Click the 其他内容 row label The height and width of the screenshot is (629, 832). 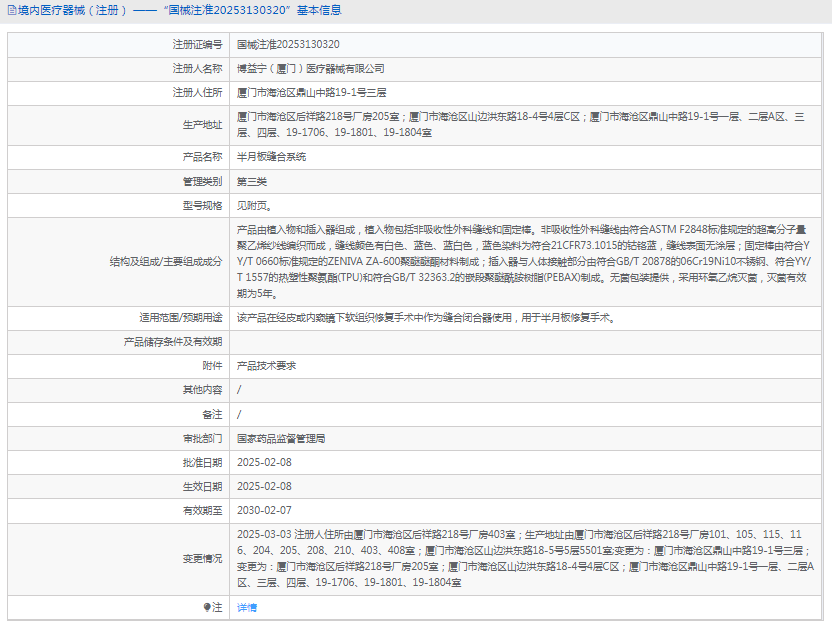pos(203,390)
